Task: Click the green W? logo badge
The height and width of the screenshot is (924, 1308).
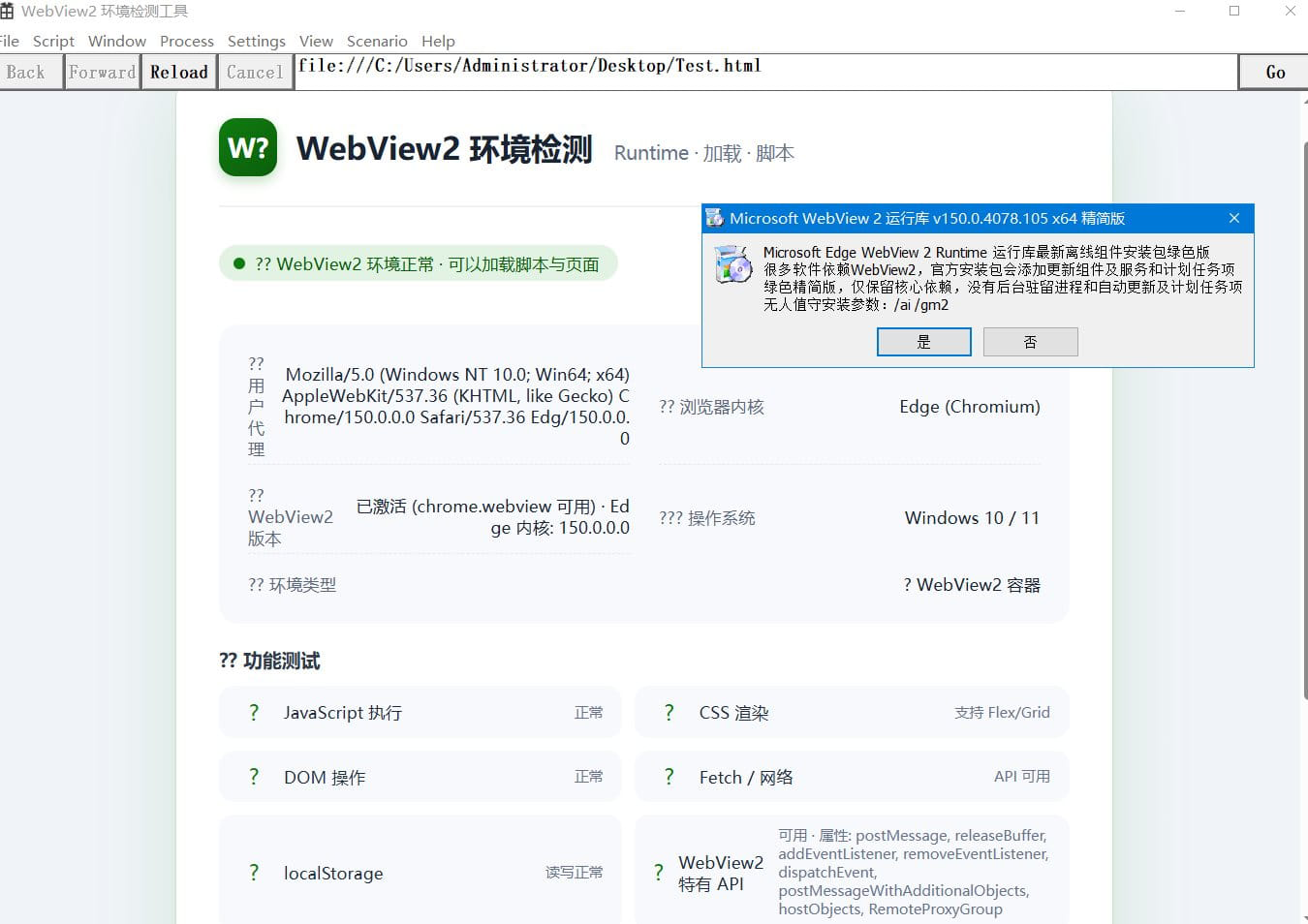Action: tap(248, 147)
